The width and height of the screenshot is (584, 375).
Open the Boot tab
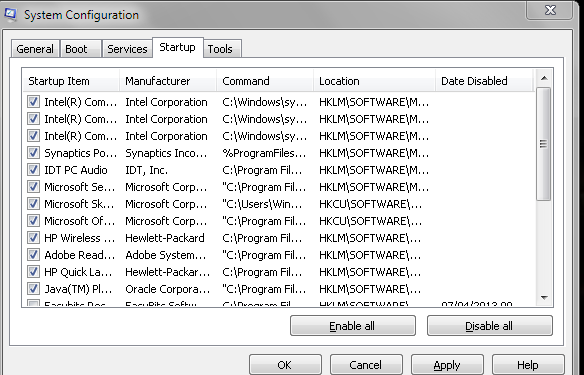coord(80,49)
